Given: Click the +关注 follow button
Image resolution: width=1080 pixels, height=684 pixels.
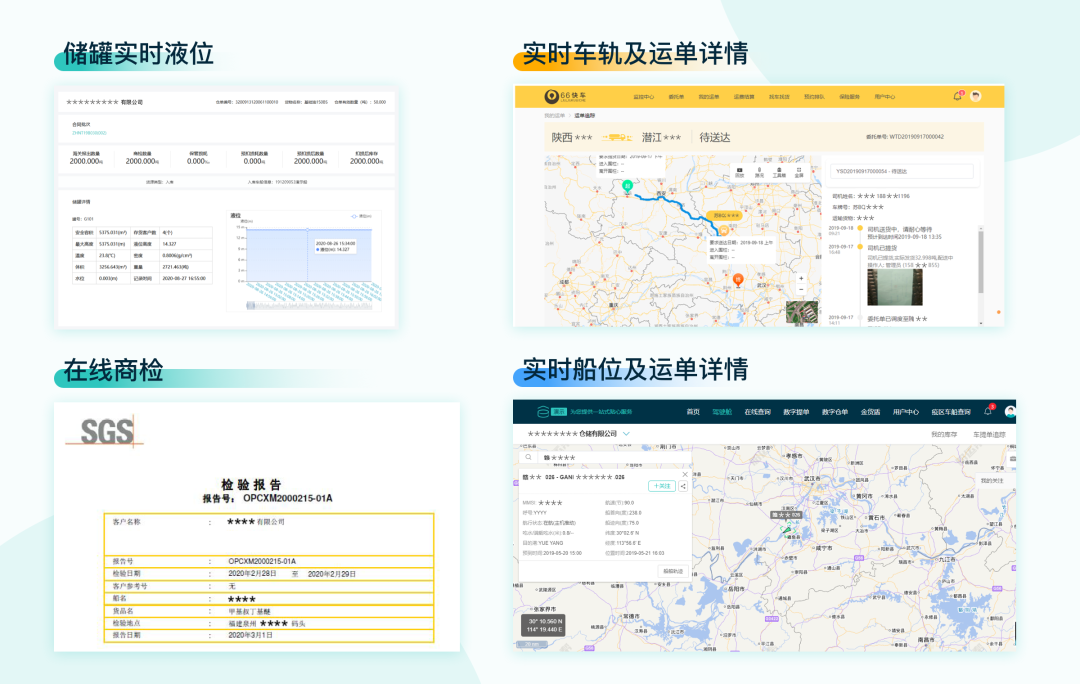Looking at the screenshot, I should pos(661,486).
